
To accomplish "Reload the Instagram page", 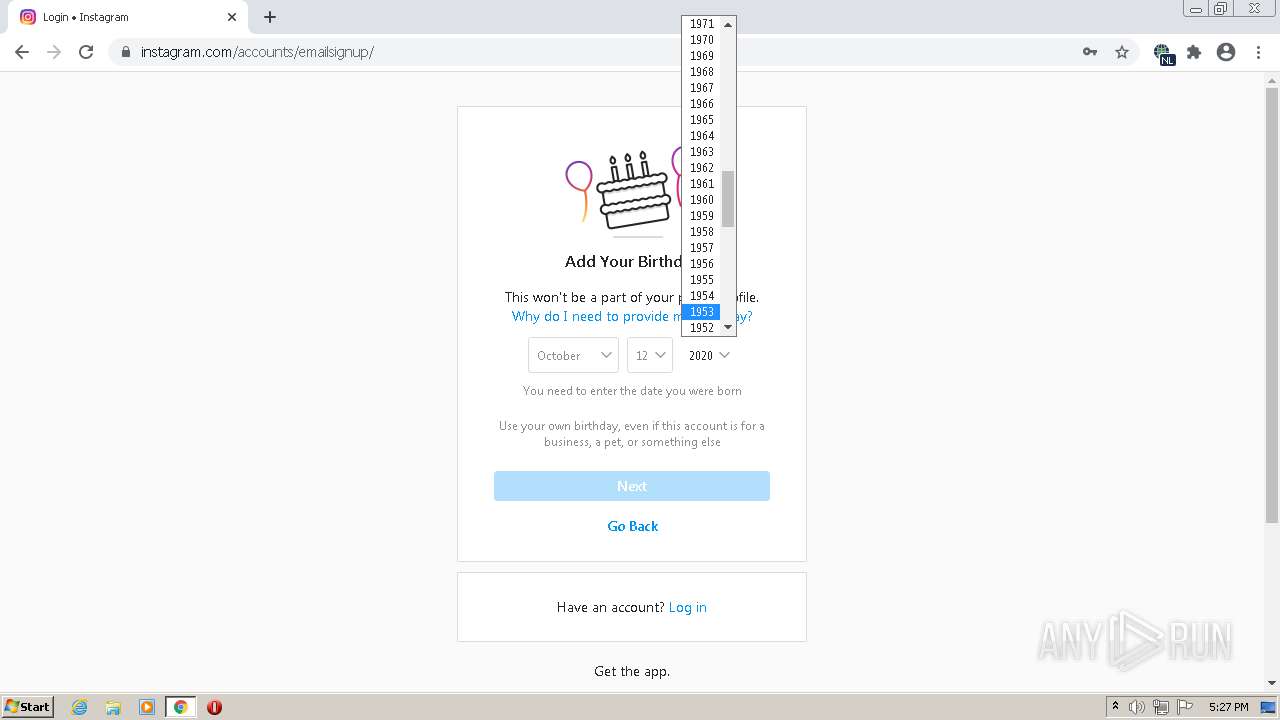I will (x=86, y=52).
